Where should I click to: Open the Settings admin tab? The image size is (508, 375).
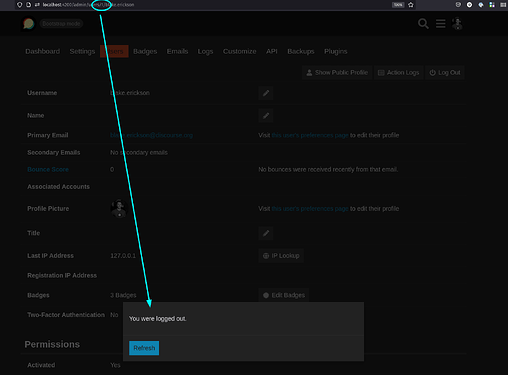click(x=82, y=51)
